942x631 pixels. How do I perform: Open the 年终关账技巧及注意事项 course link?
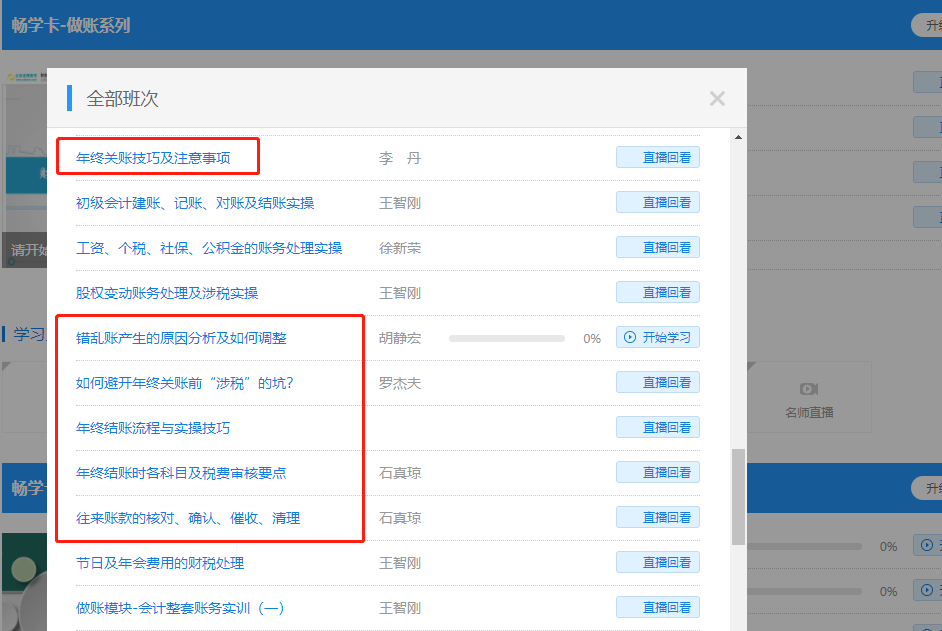(155, 157)
